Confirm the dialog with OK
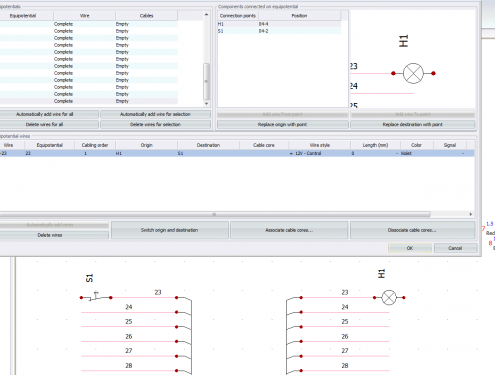The width and height of the screenshot is (495, 375). tap(410, 248)
